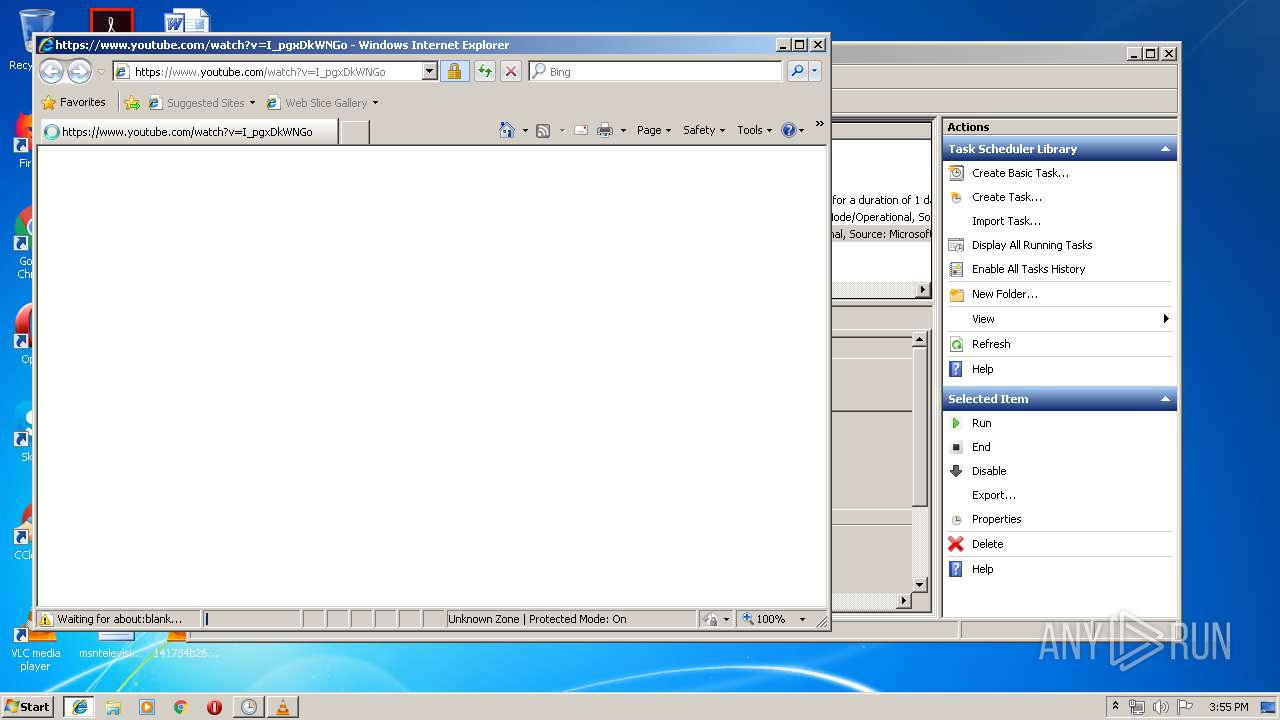This screenshot has width=1280, height=720.
Task: Open Windows Explorer from taskbar
Action: (113, 707)
